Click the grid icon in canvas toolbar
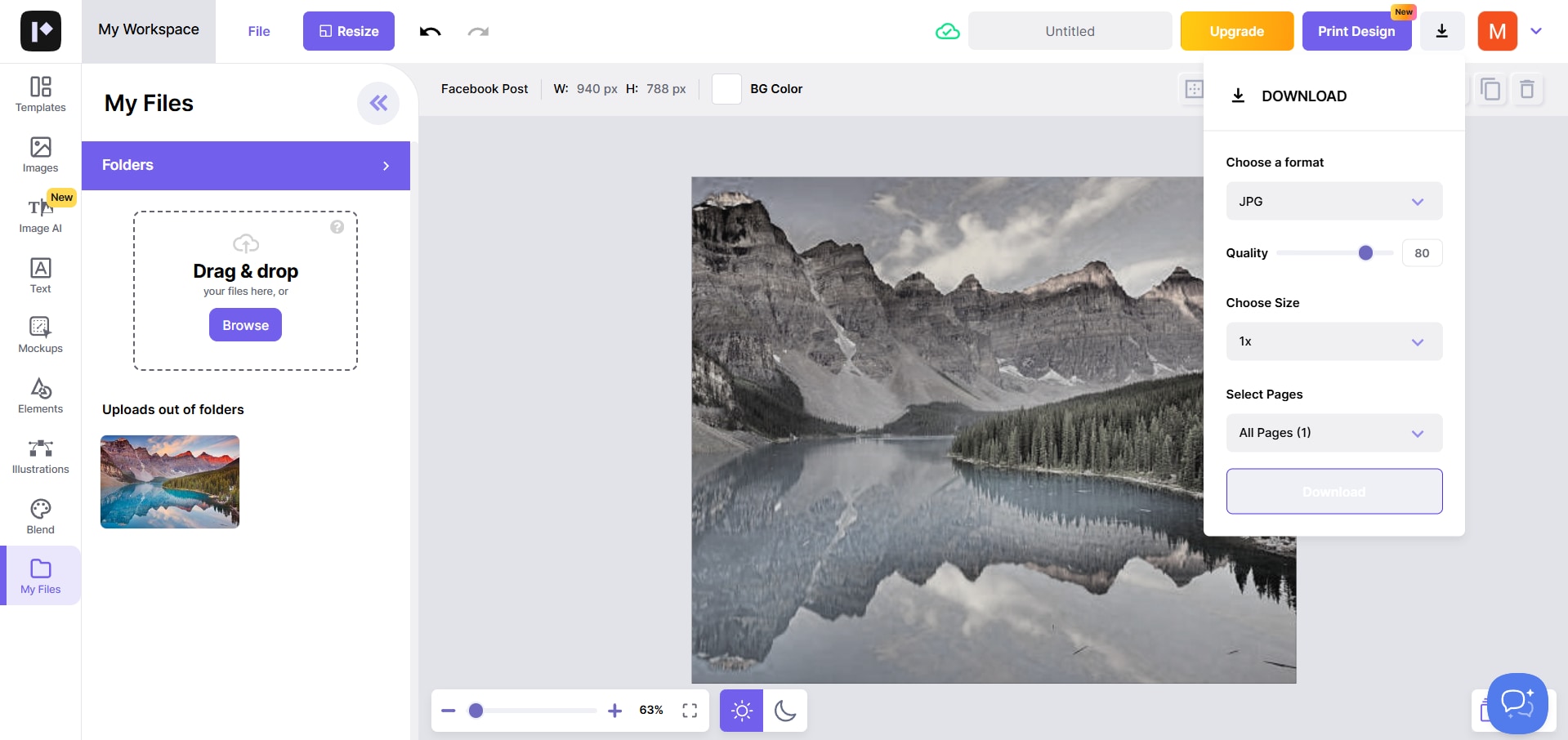The image size is (1568, 740). (x=1193, y=88)
